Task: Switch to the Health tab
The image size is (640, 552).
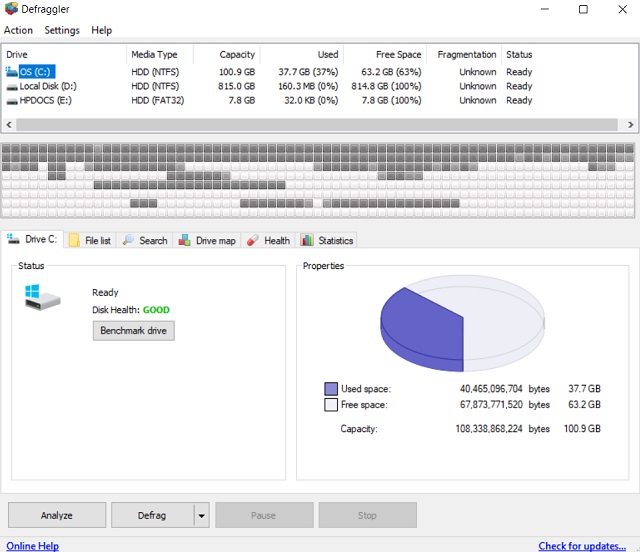Action: 269,240
